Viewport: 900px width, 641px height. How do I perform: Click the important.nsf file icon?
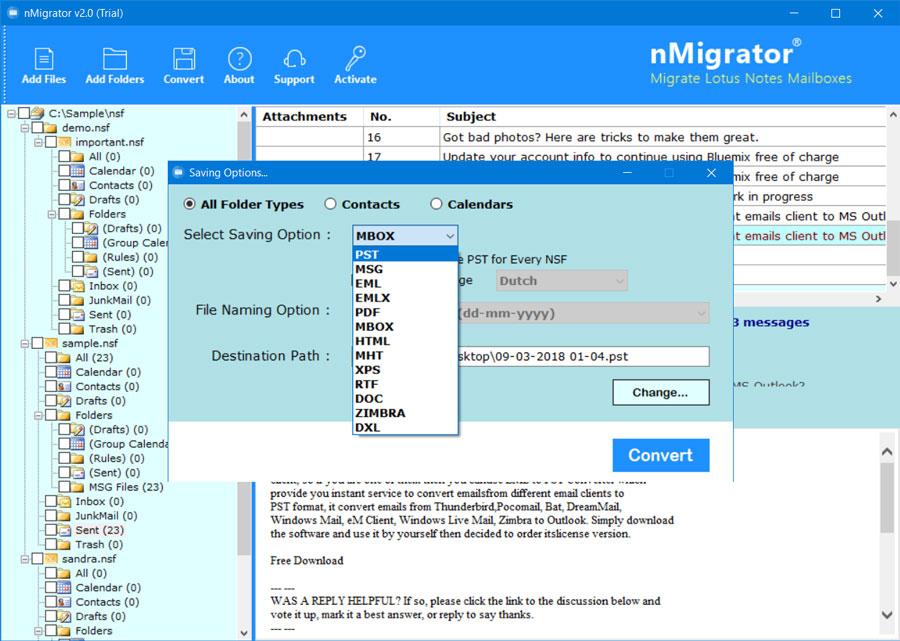65,142
